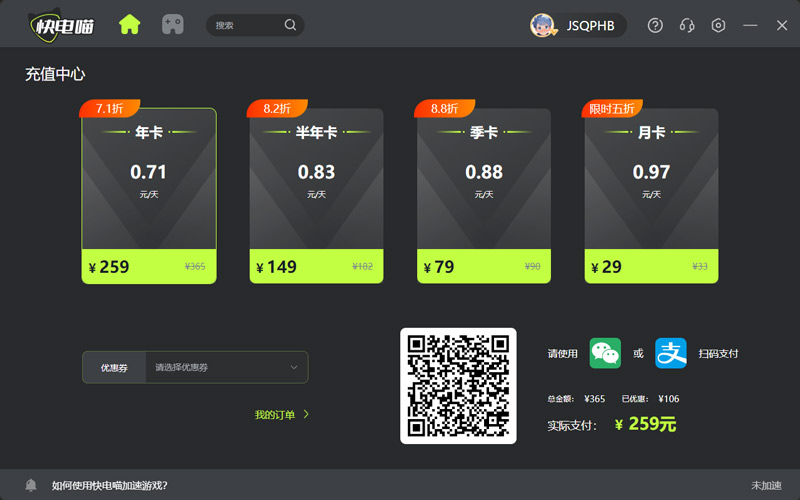This screenshot has height=500, width=800.
Task: Click the 优惠券 label
Action: tap(114, 368)
